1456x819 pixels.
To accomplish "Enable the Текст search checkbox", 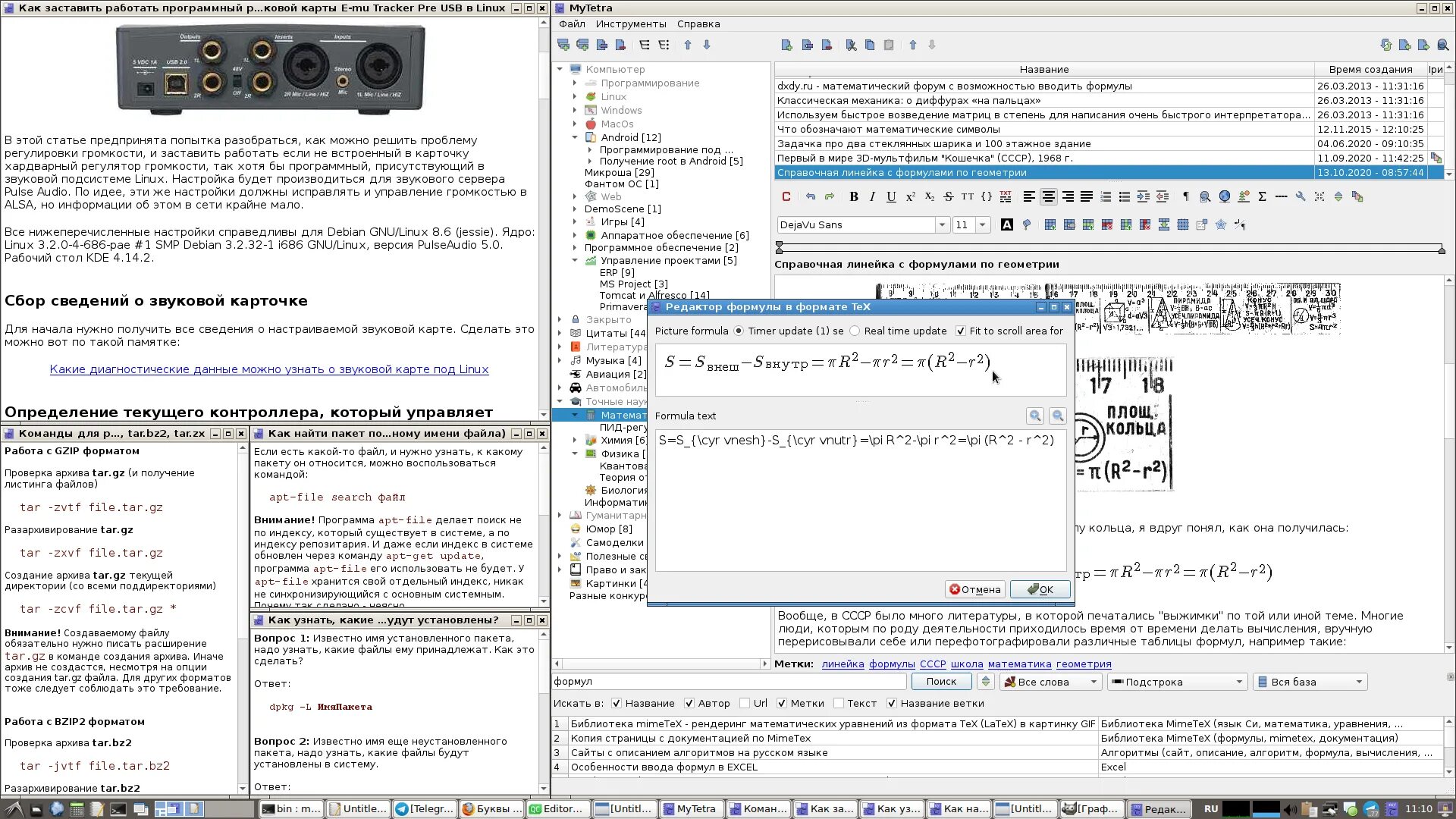I will click(839, 704).
